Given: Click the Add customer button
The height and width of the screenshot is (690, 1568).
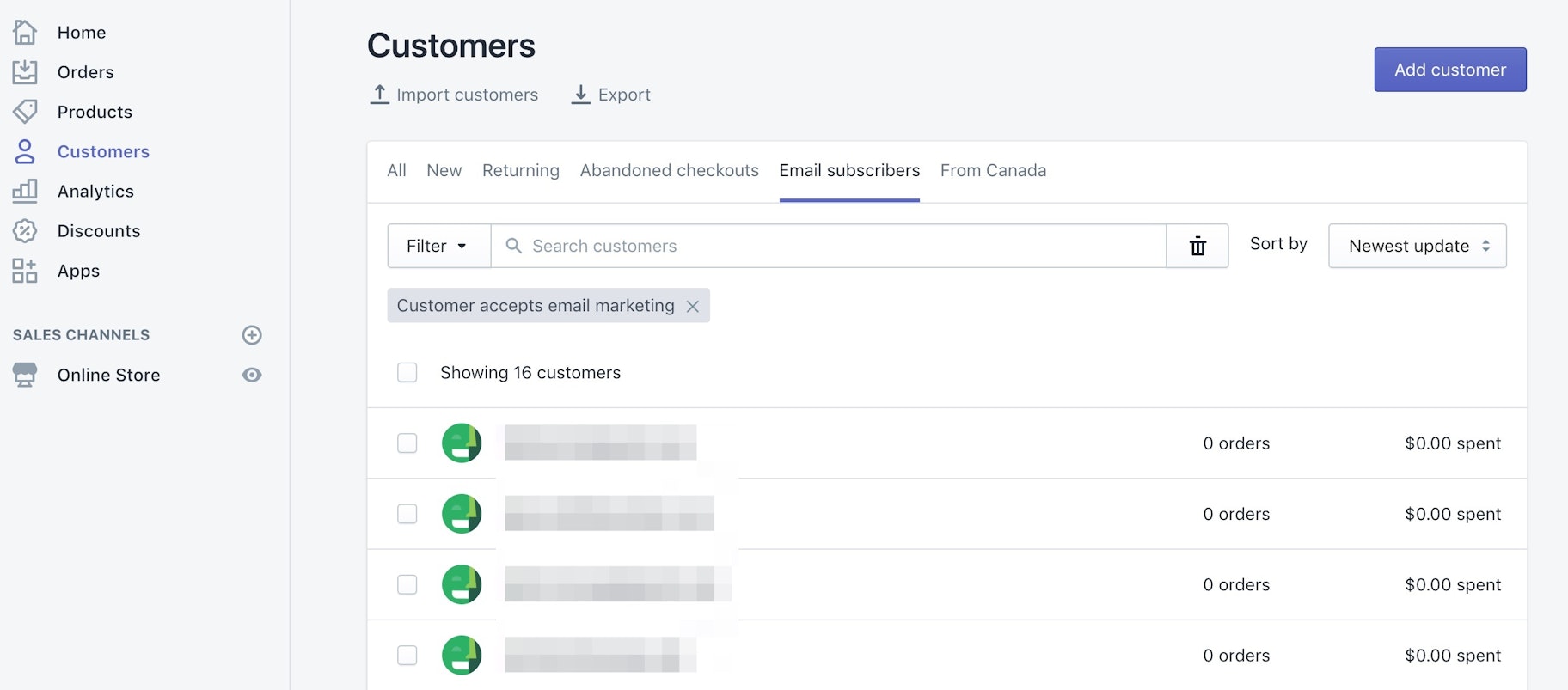Looking at the screenshot, I should (1449, 70).
